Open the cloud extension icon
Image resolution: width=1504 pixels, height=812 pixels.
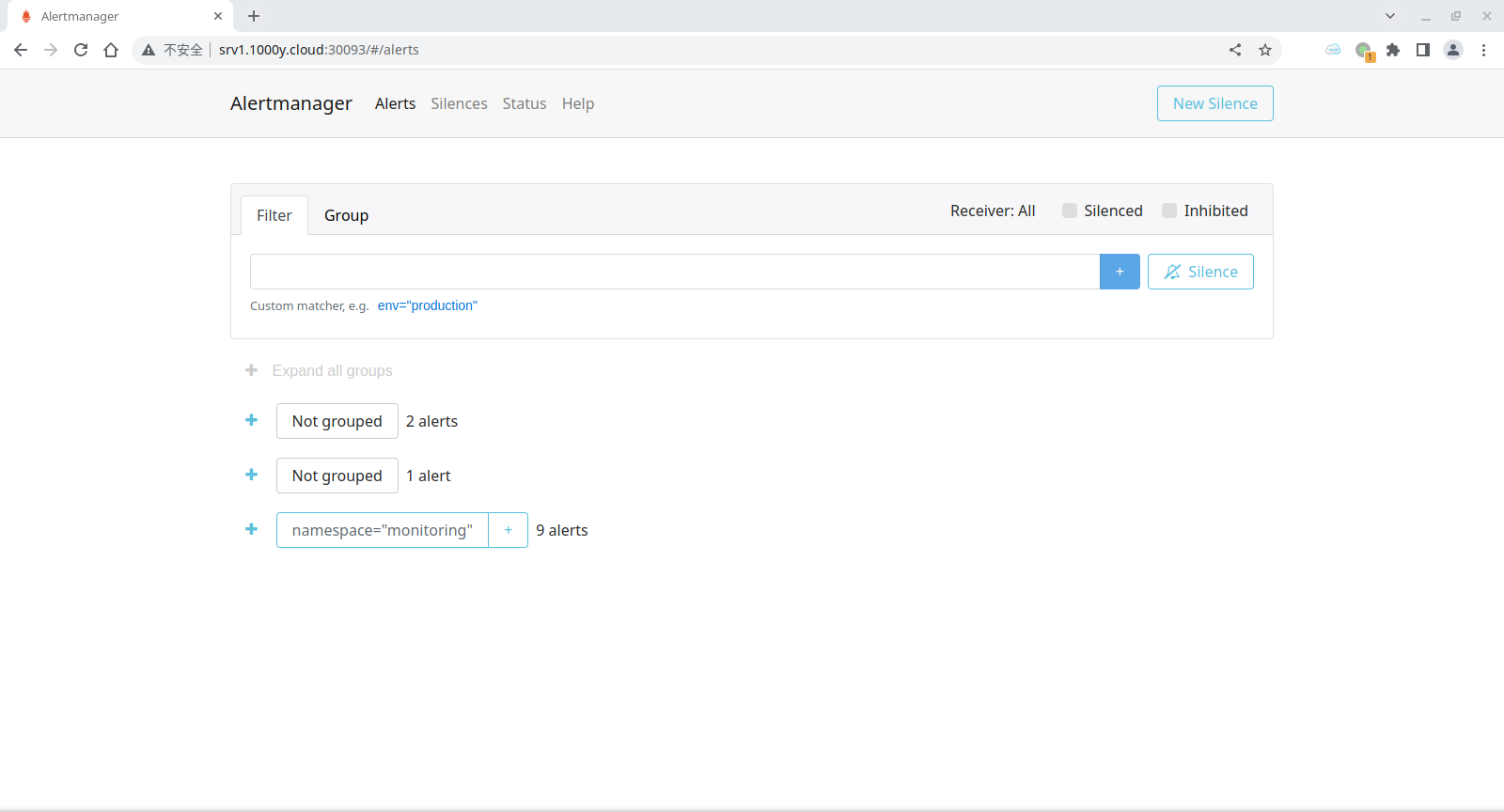[x=1333, y=50]
